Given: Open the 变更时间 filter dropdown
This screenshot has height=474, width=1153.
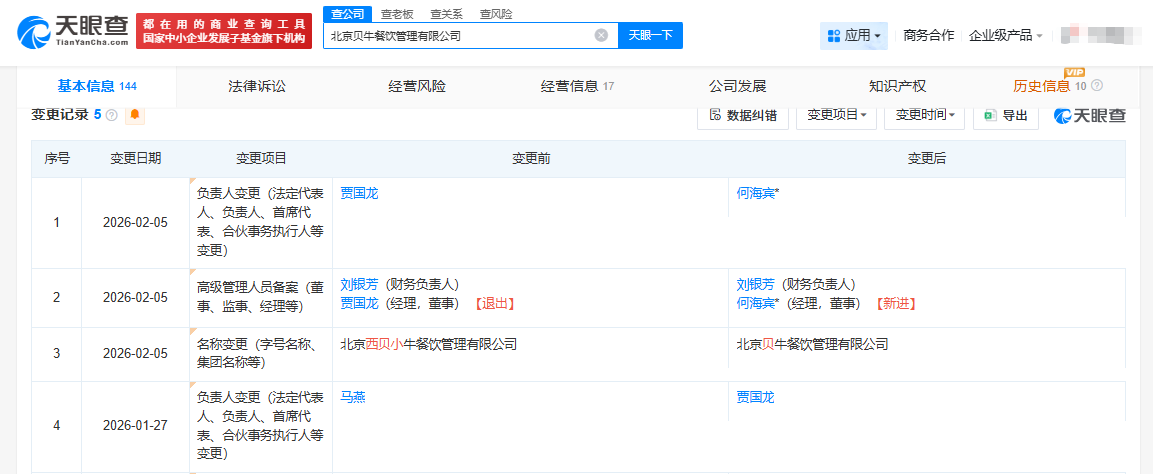Looking at the screenshot, I should tap(924, 115).
